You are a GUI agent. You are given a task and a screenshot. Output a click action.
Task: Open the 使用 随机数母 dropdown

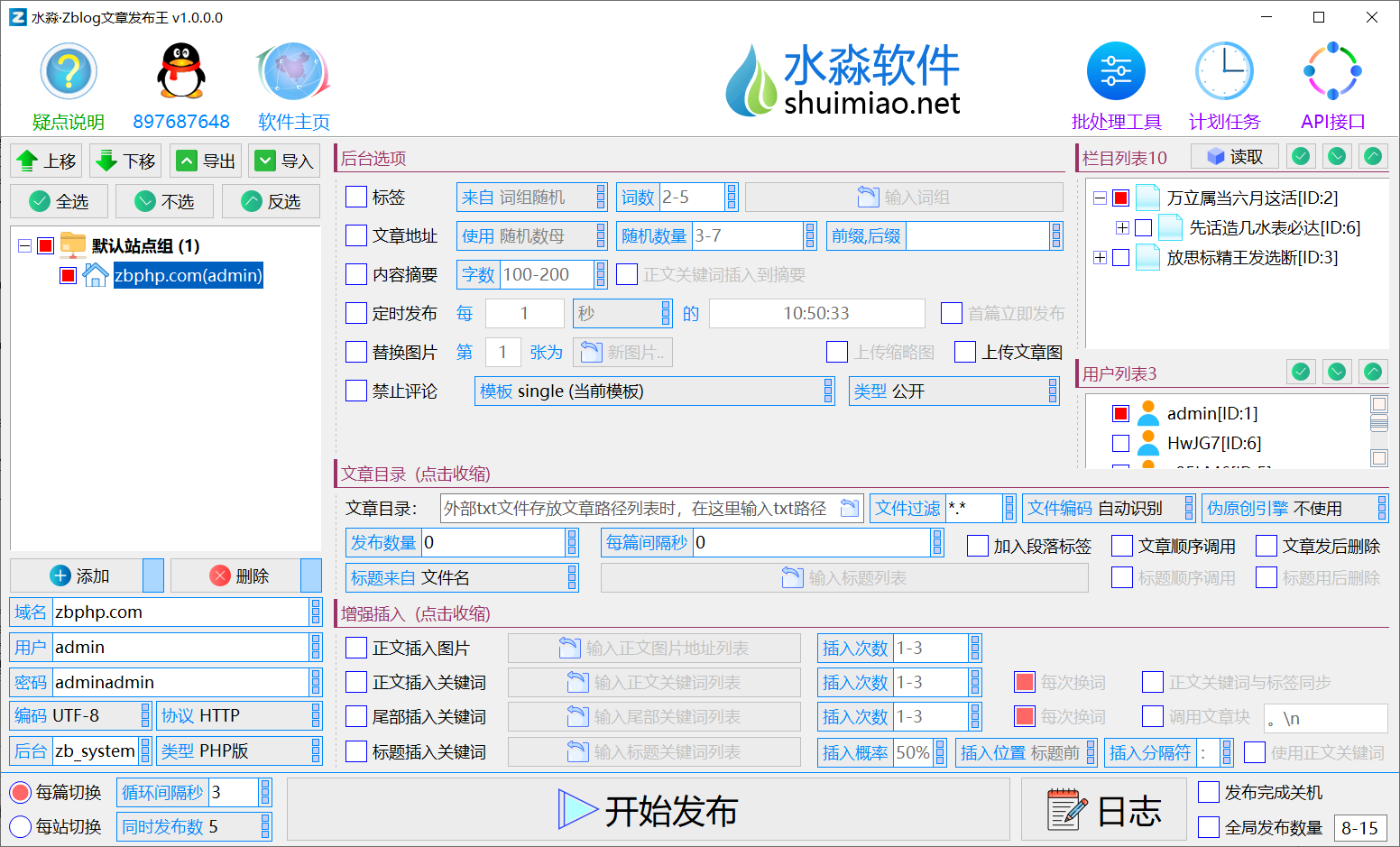(531, 236)
